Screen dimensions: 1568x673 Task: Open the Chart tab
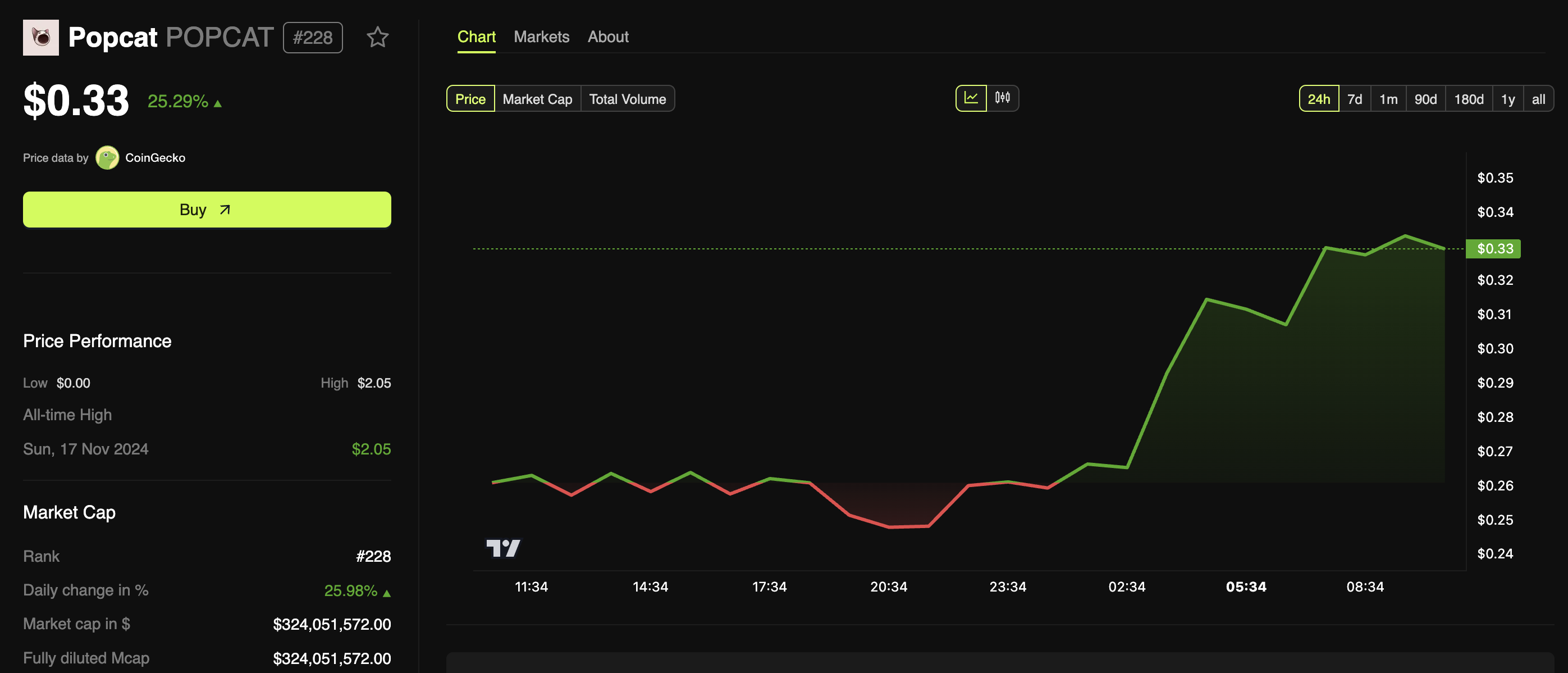coord(476,36)
